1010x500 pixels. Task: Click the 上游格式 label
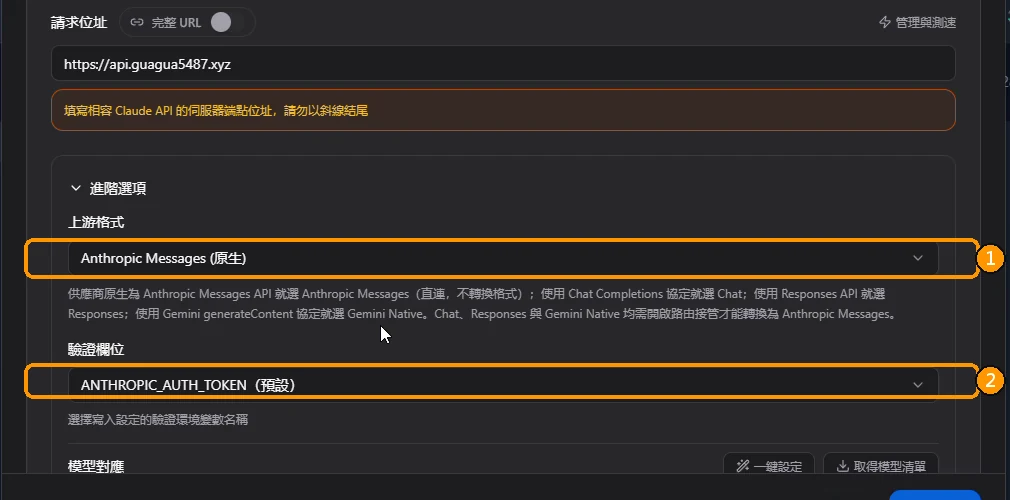coord(96,222)
